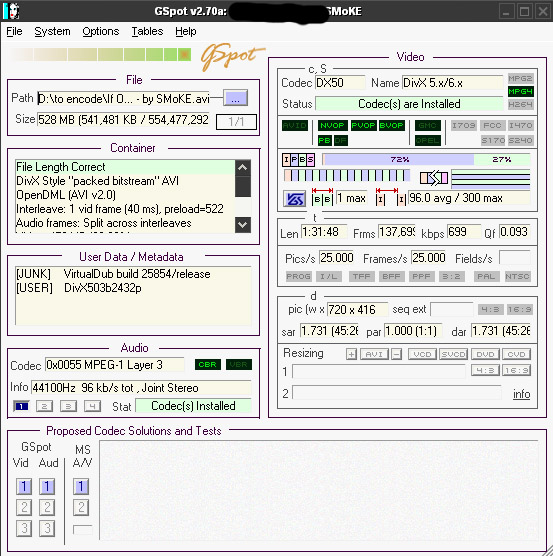Click the audio VBR indicator
Screen dimensions: 553x556
pos(239,365)
